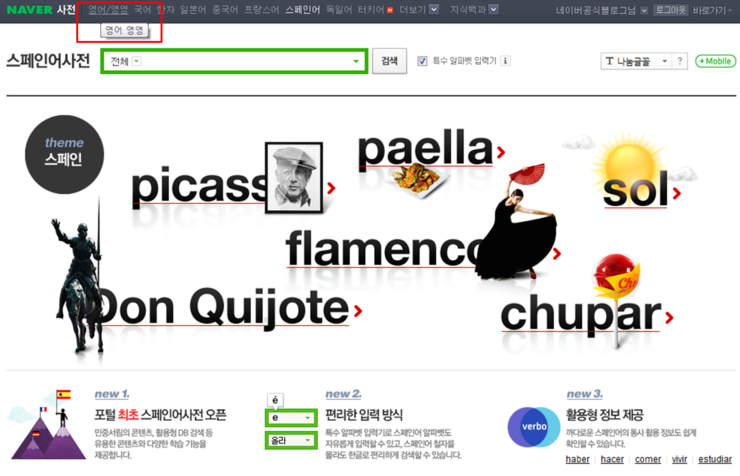The image size is (740, 476).
Task: Click the NAVER logo
Action: click(x=29, y=9)
